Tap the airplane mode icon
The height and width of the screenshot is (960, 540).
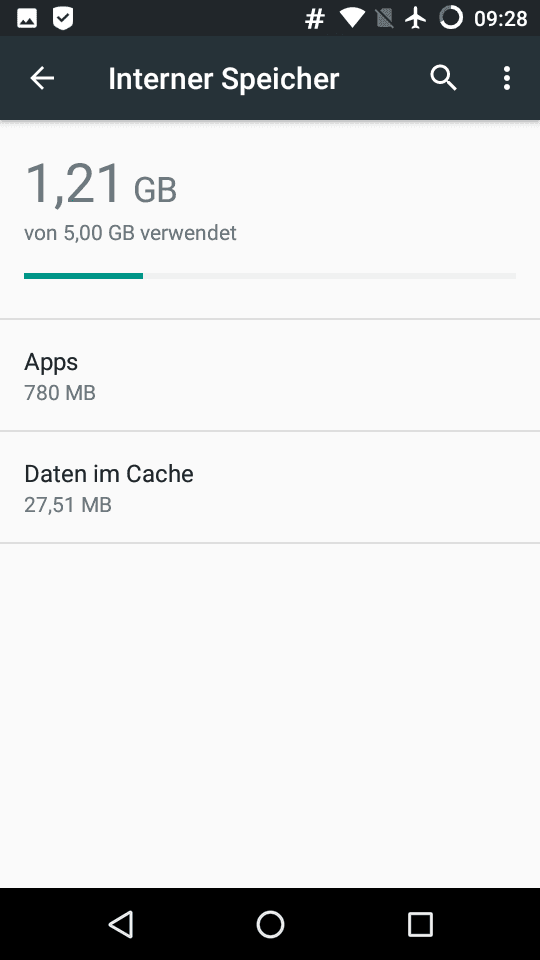(x=416, y=18)
